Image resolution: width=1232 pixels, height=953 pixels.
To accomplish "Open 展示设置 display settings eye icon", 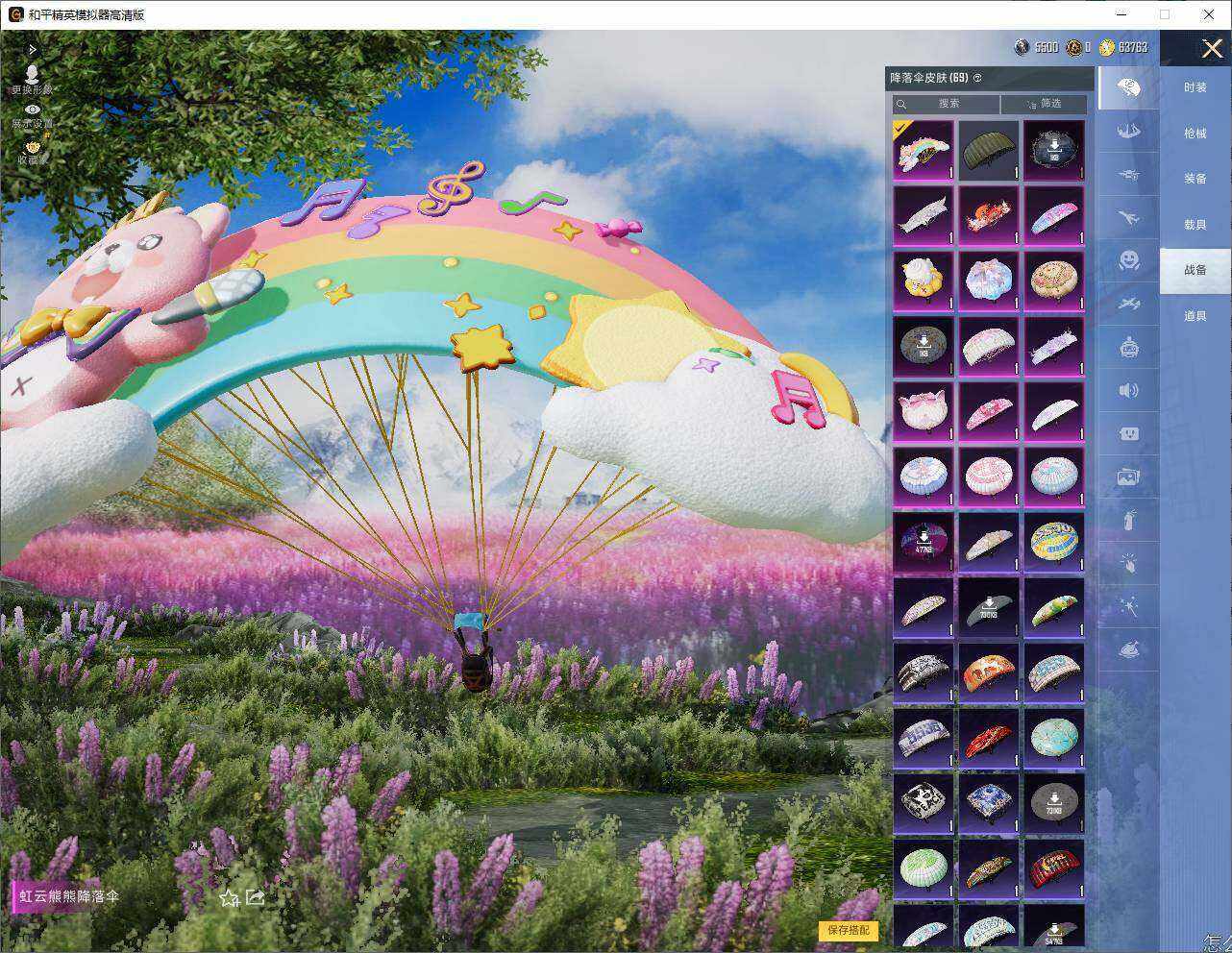I will 32,116.
